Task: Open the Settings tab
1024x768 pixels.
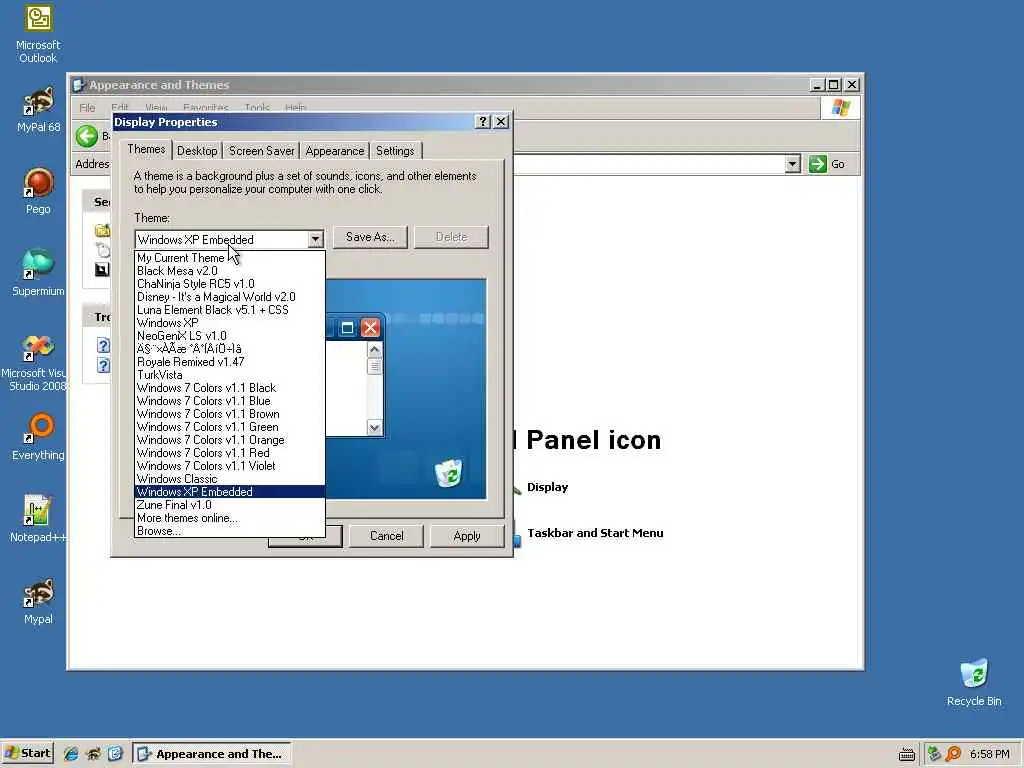Action: coord(395,151)
